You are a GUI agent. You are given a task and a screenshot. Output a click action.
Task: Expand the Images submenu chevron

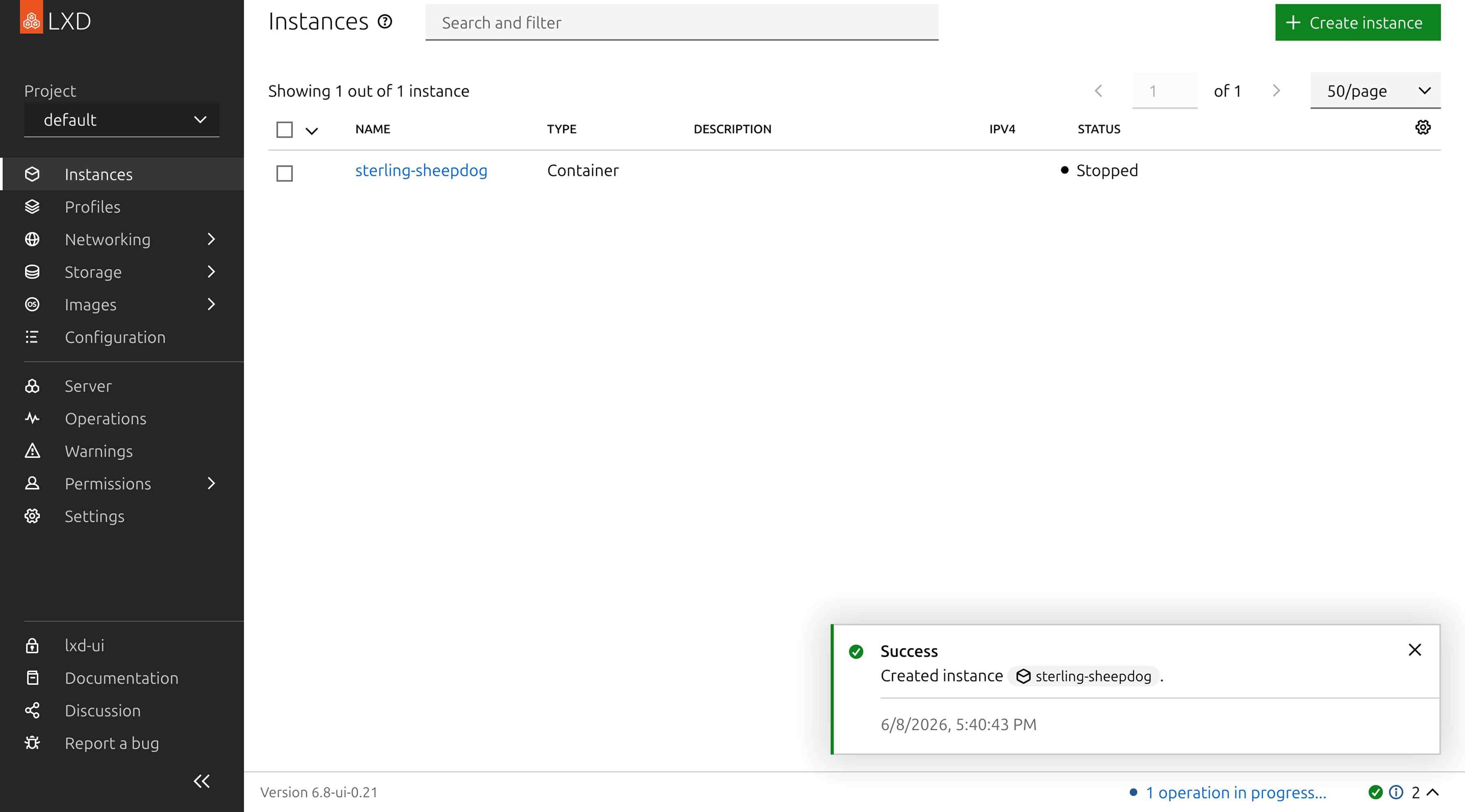211,304
